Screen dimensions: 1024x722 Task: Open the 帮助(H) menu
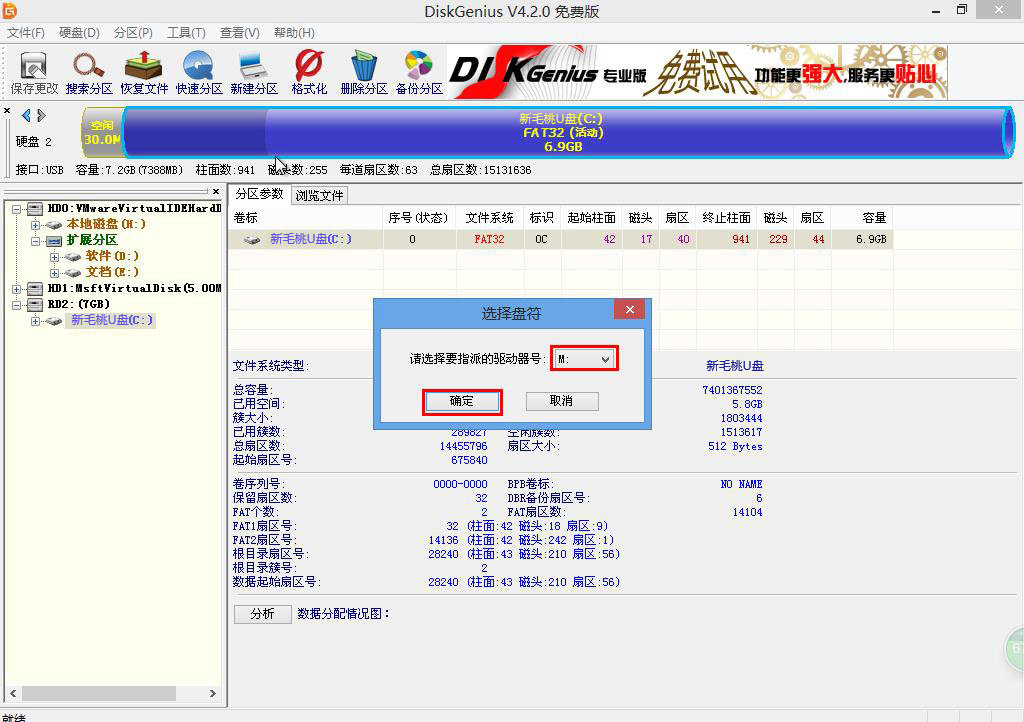(x=294, y=33)
